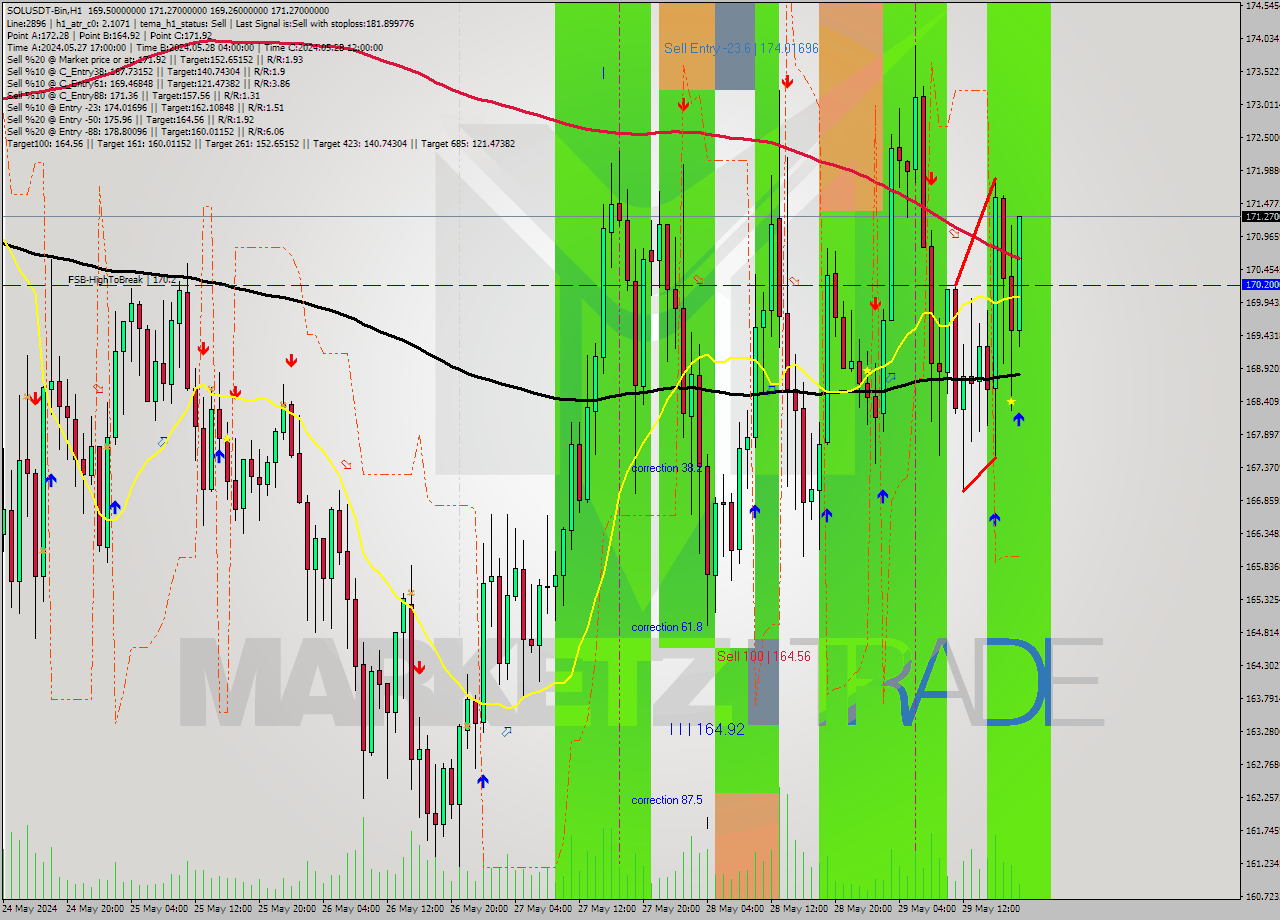1280x920 pixels.
Task: Click the 'Sell %10 @ C_Entry61' line
Action: click(148, 83)
